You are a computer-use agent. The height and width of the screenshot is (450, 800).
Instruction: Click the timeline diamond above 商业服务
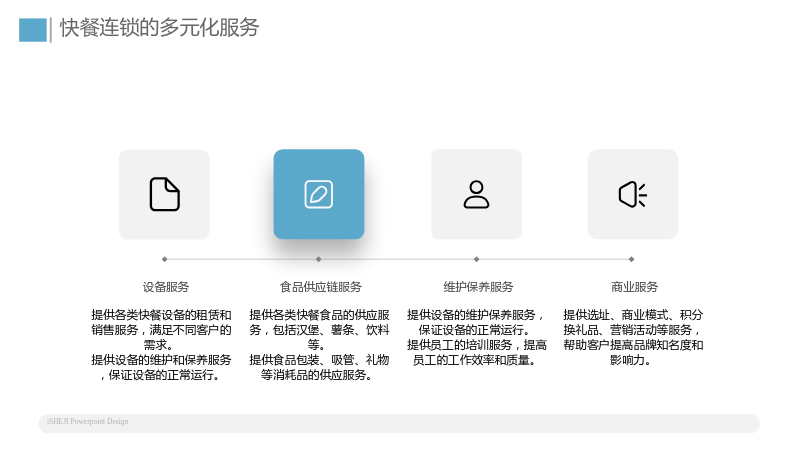(x=631, y=259)
